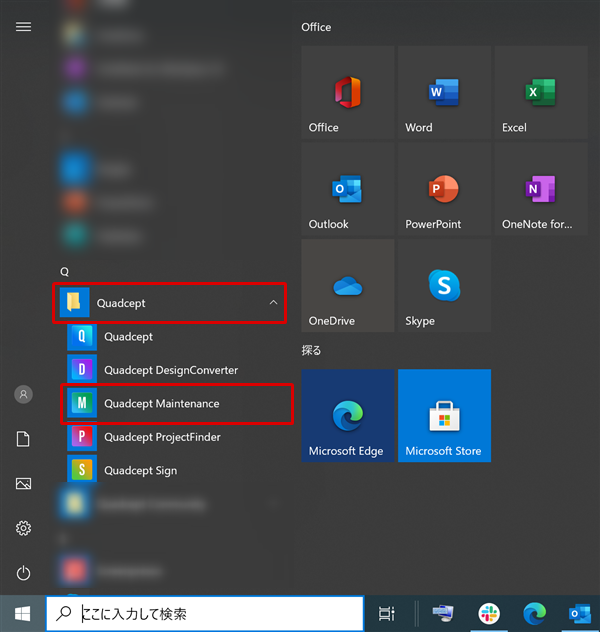Open Slack from the taskbar
The width and height of the screenshot is (600, 632).
pos(489,613)
